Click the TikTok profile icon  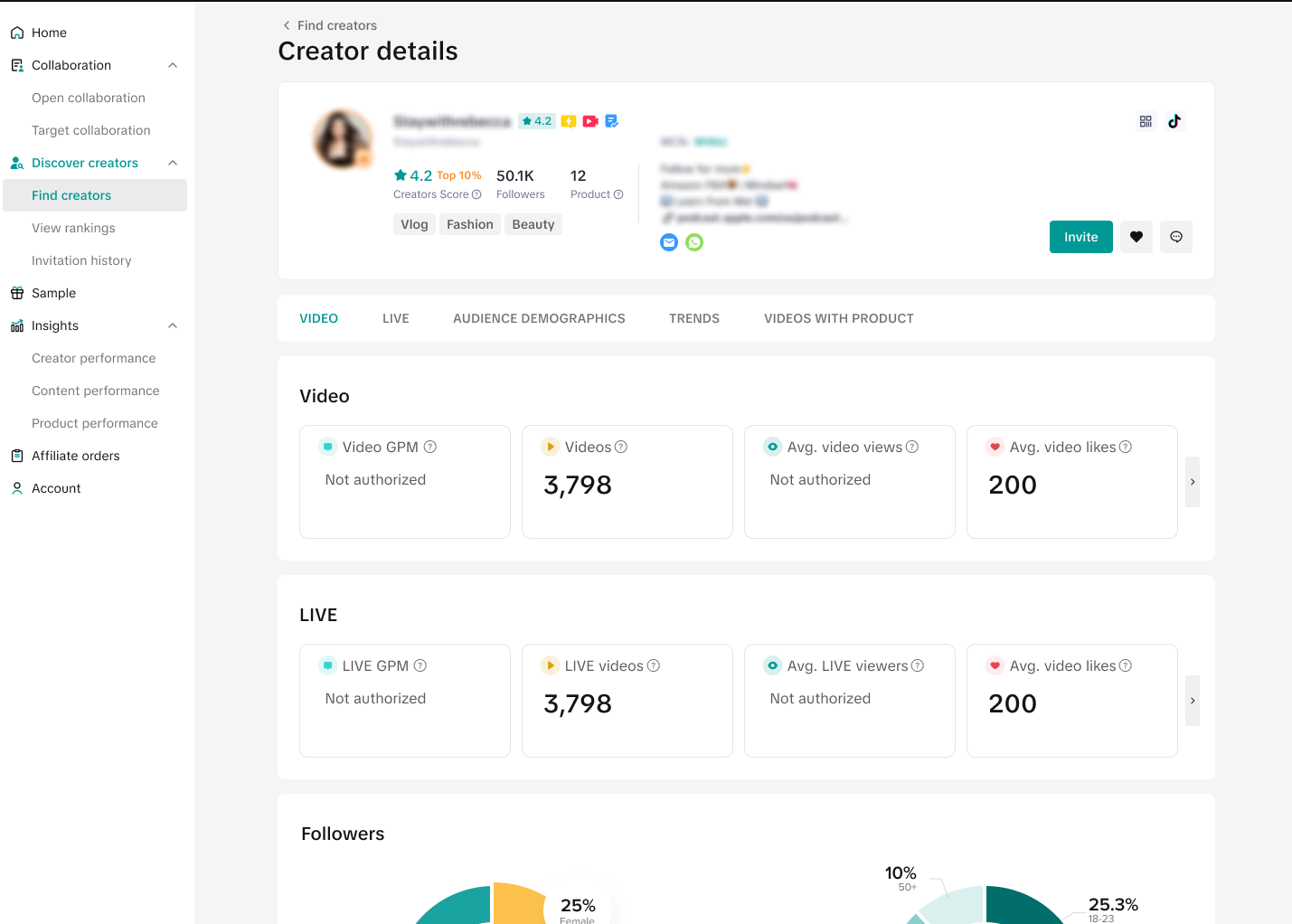click(x=1174, y=121)
